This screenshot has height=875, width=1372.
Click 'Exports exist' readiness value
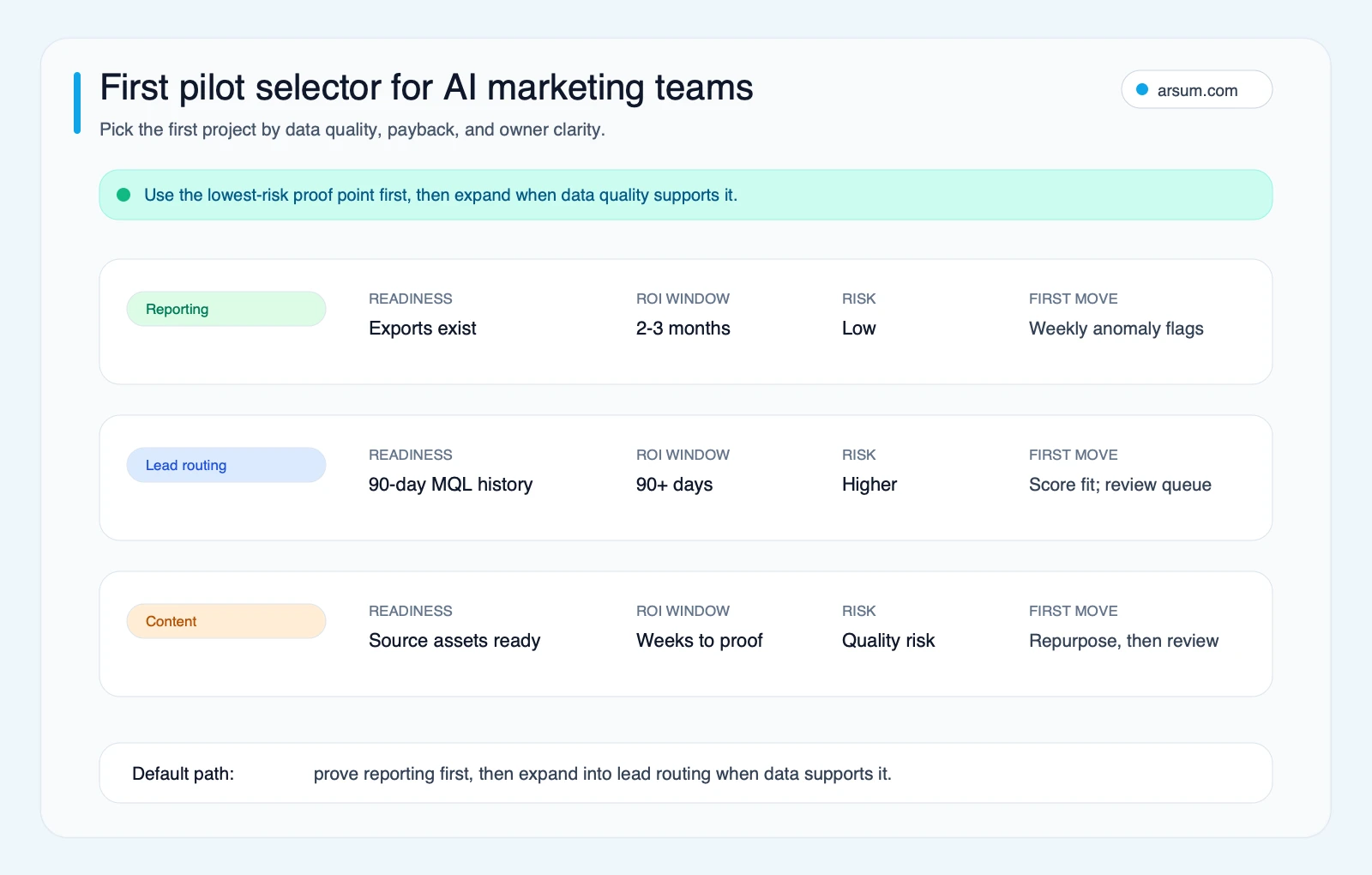(423, 329)
